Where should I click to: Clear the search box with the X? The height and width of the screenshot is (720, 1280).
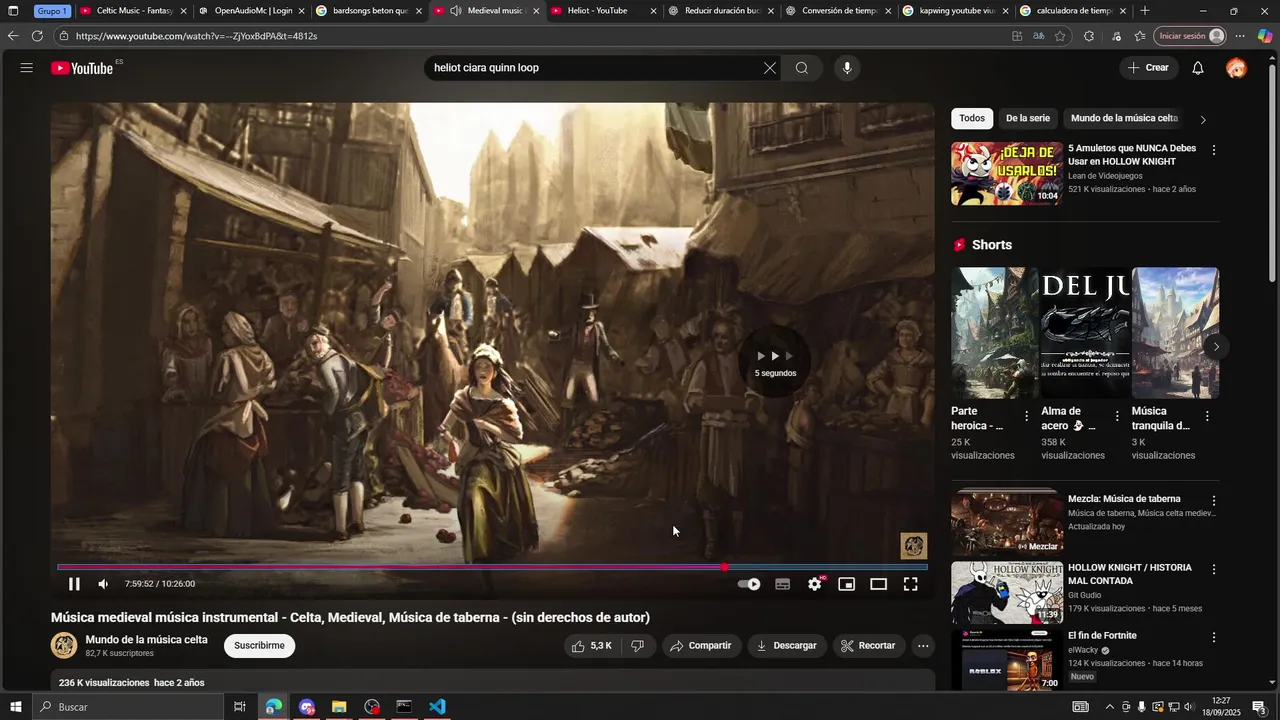(770, 68)
